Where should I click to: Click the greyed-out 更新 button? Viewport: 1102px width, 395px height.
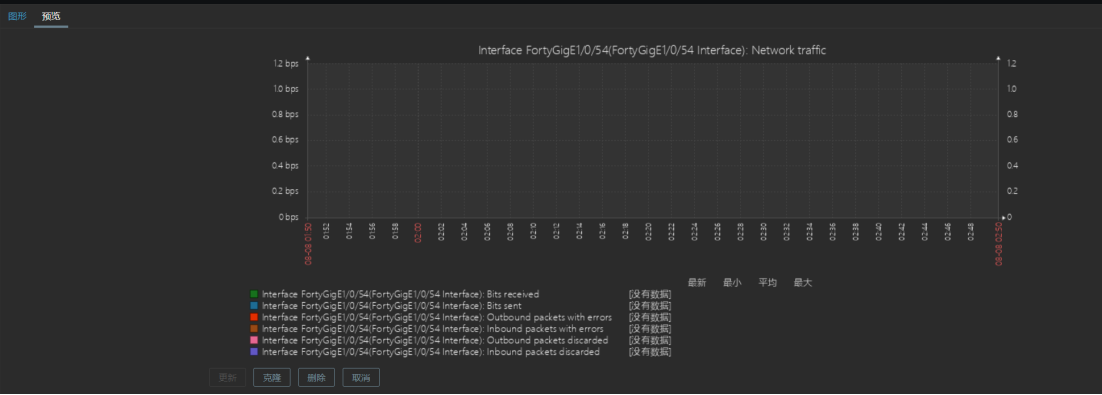pos(228,377)
